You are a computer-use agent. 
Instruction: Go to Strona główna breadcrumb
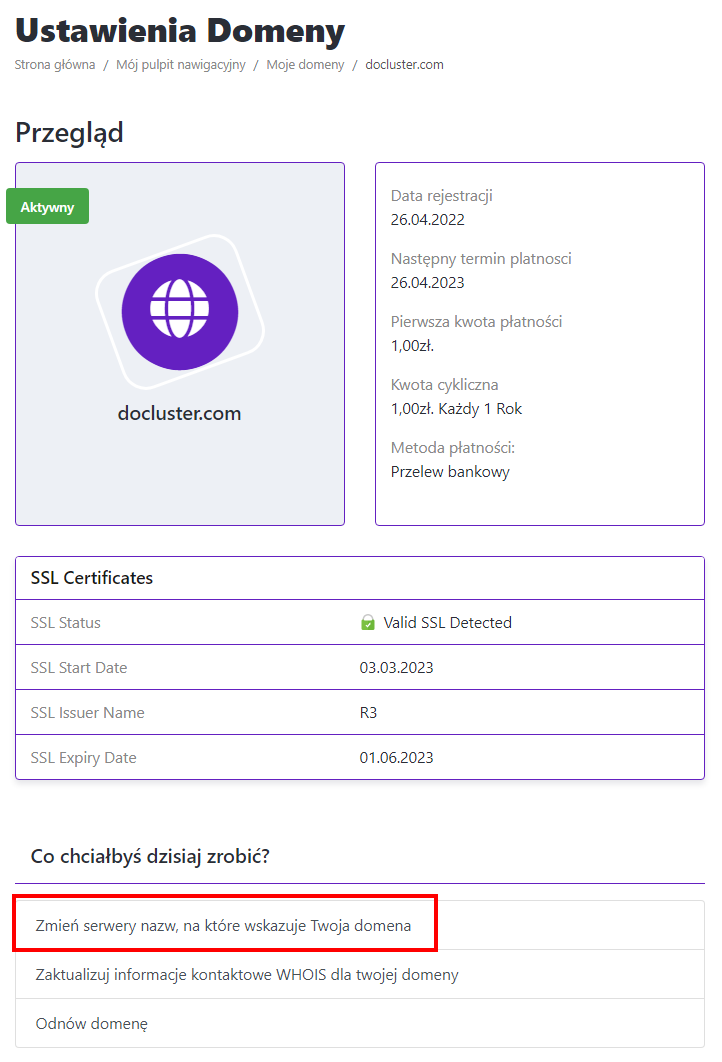click(55, 65)
